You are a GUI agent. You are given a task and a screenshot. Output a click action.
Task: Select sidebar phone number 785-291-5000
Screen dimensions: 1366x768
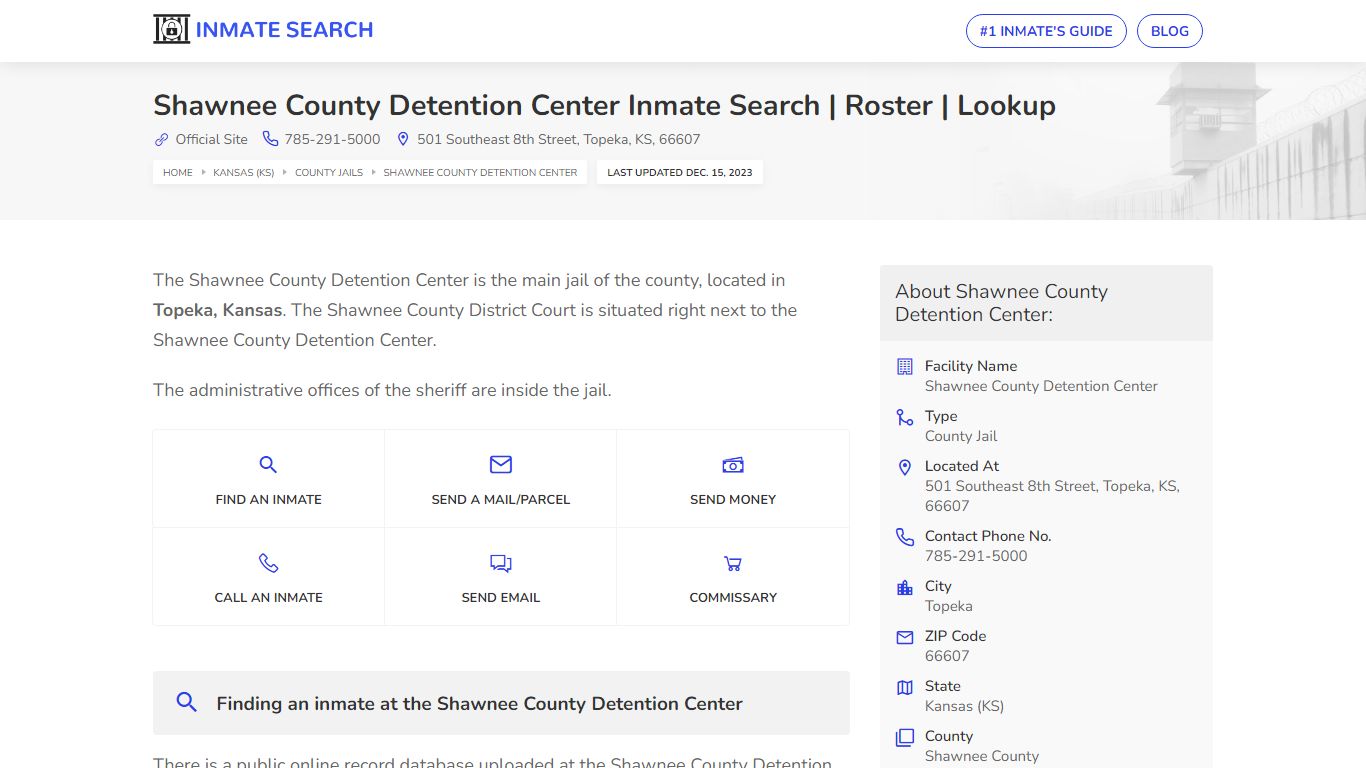(x=976, y=556)
